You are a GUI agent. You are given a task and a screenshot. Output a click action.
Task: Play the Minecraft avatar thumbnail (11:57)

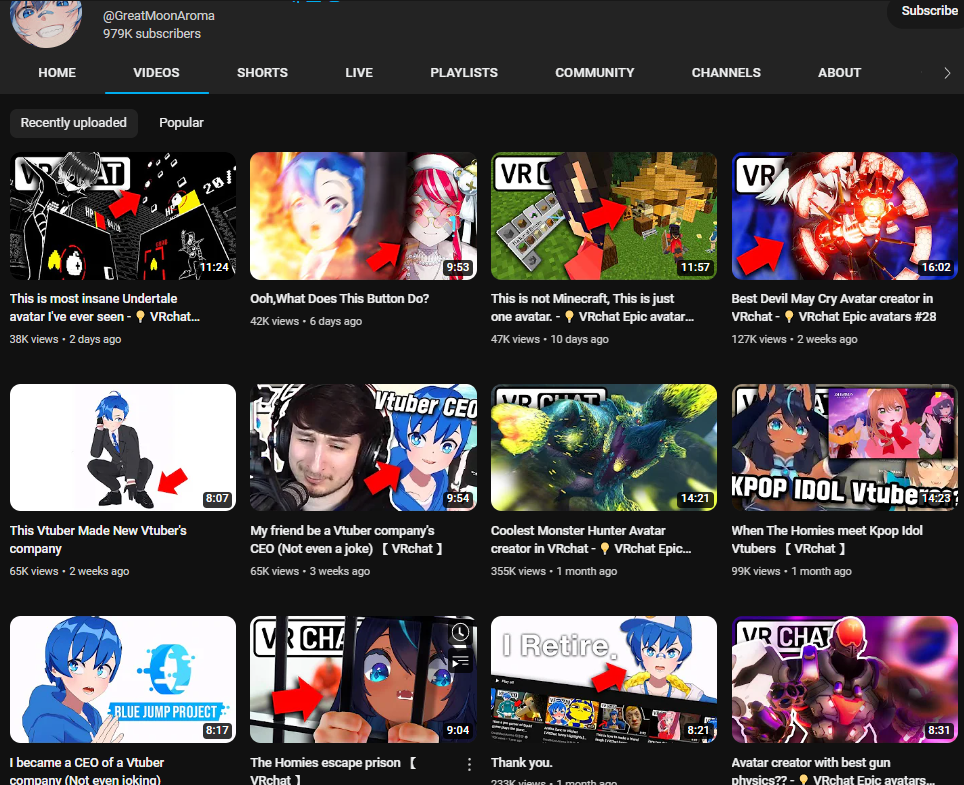(x=604, y=216)
